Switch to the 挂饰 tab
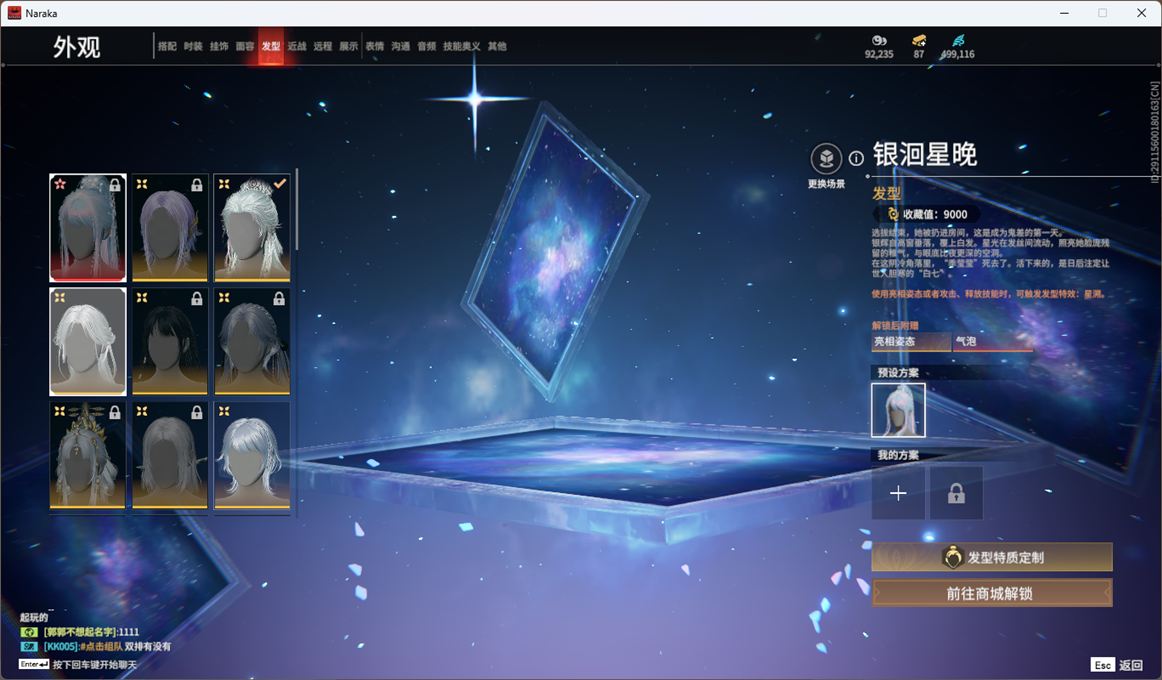Image resolution: width=1162 pixels, height=680 pixels. (219, 46)
